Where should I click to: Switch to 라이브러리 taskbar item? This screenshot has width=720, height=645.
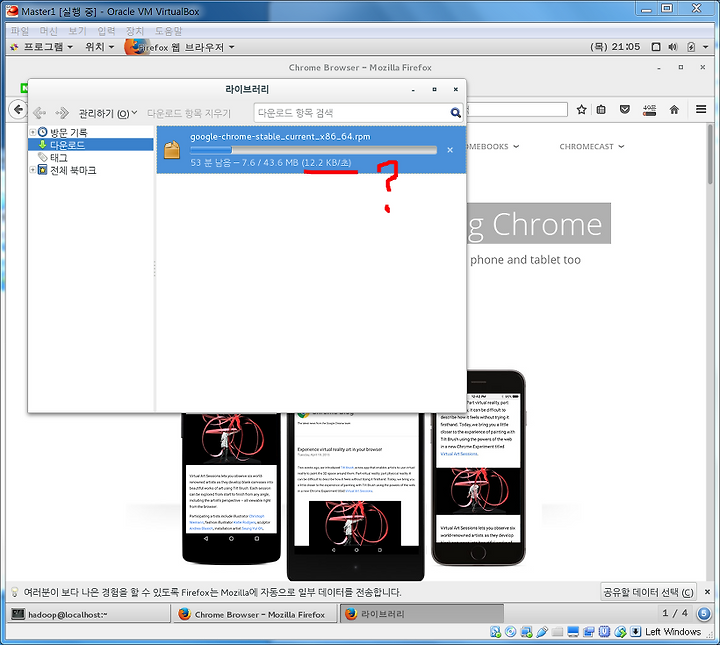point(422,614)
